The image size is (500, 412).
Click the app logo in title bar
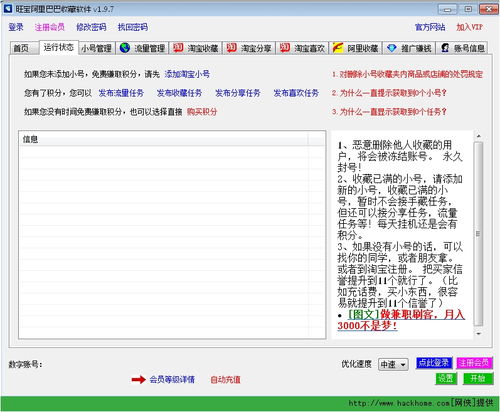pyautogui.click(x=8, y=9)
